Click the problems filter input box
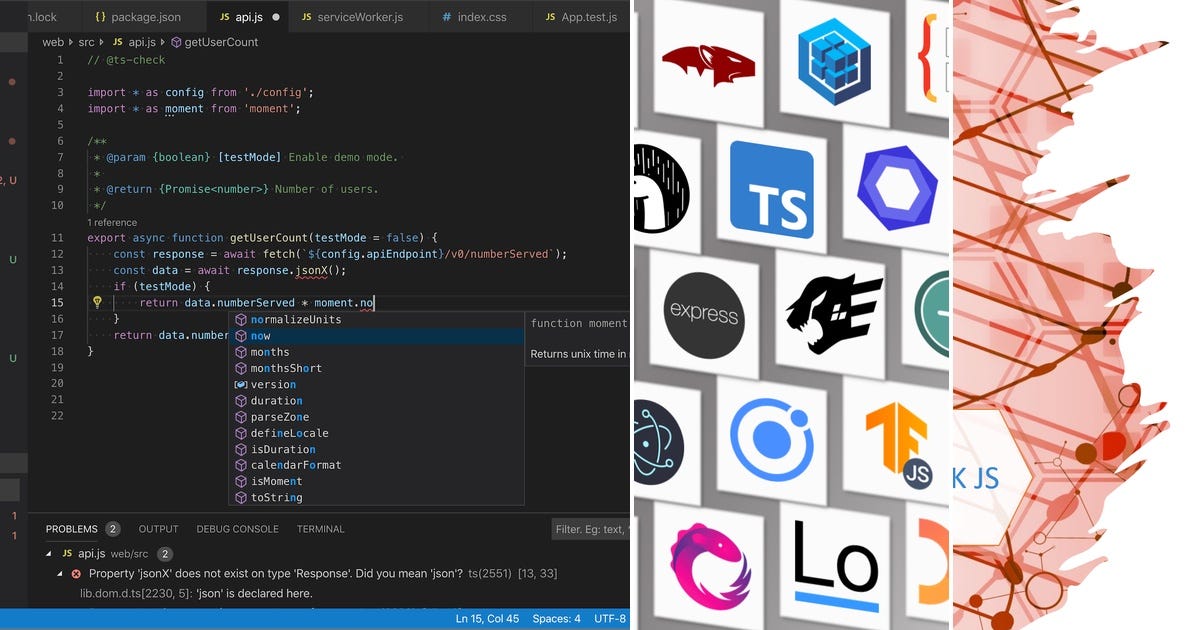This screenshot has width=1200, height=630. (x=590, y=528)
